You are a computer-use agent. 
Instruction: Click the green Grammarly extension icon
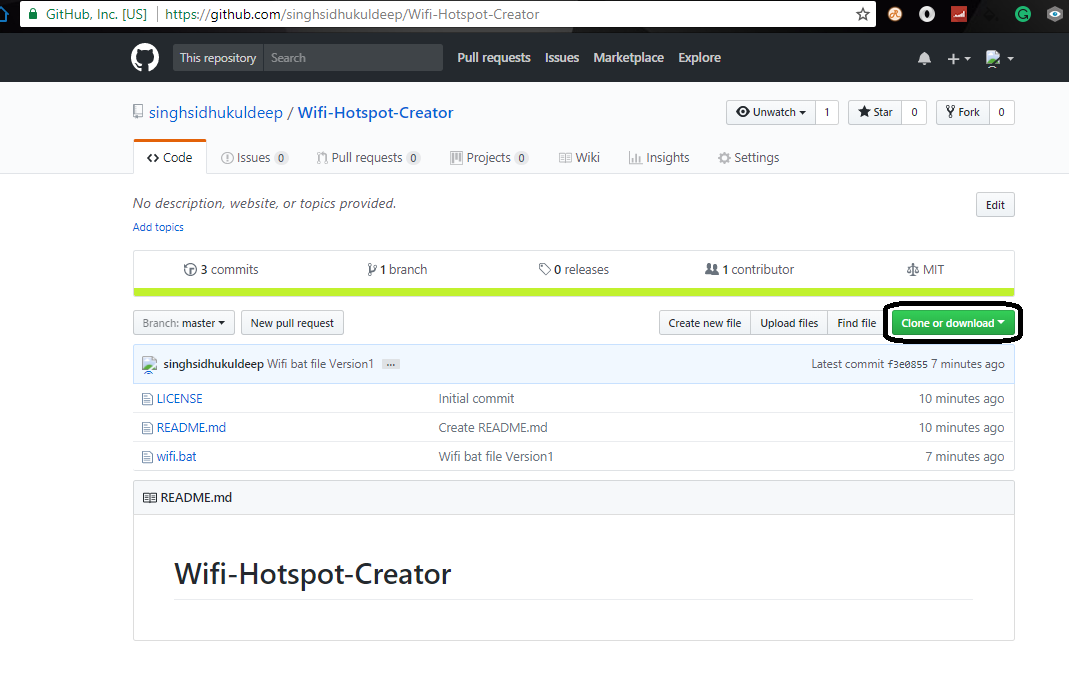pyautogui.click(x=1022, y=14)
